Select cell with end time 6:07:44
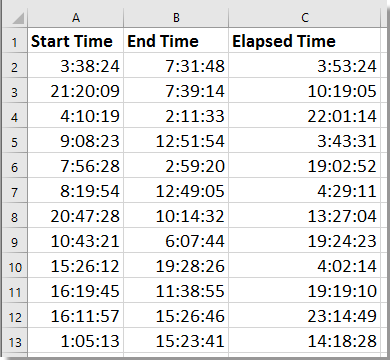390x360 pixels. pyautogui.click(x=176, y=241)
